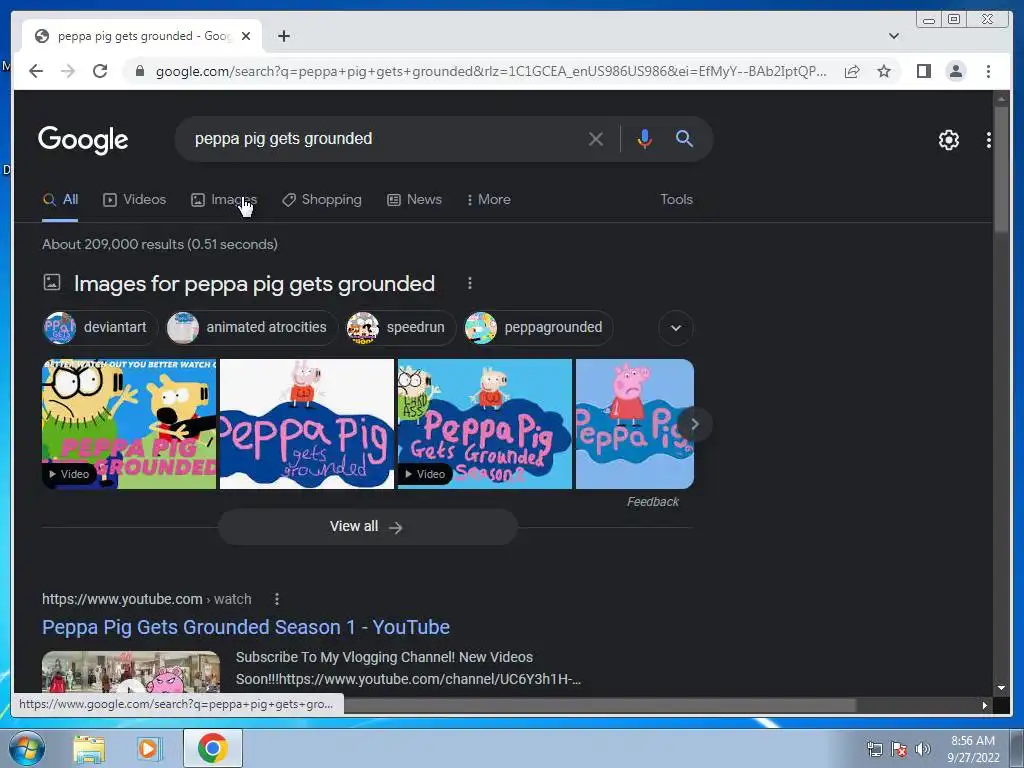Open the fourth image with light blue background

(627, 424)
